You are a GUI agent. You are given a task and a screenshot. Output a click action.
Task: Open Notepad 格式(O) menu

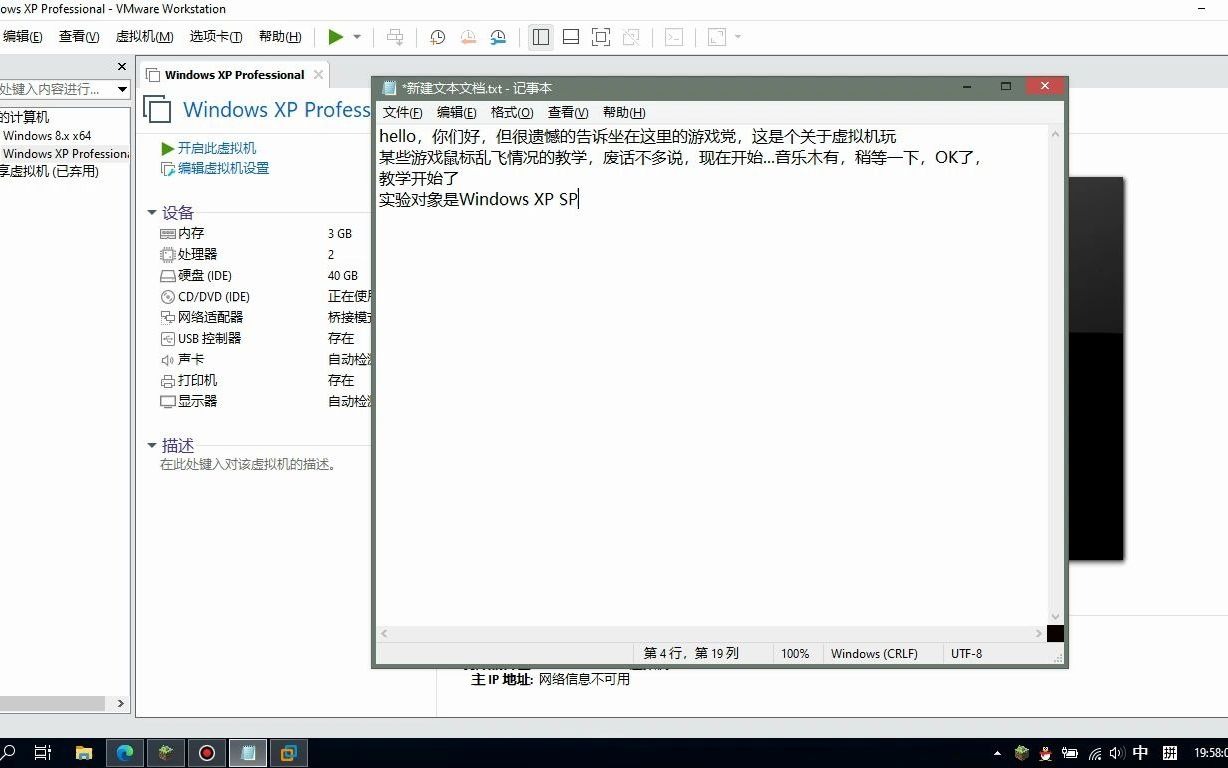coord(512,112)
